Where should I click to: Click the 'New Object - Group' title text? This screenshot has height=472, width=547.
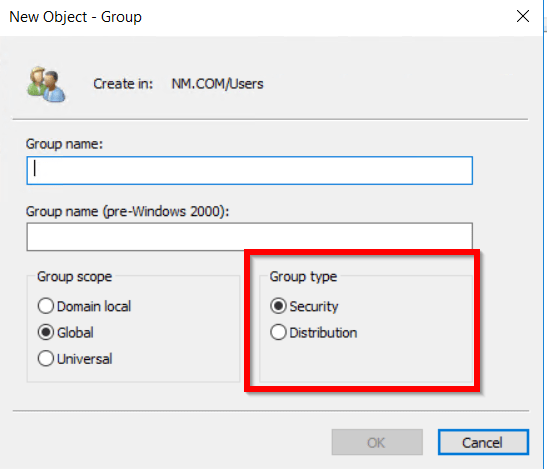[x=75, y=17]
